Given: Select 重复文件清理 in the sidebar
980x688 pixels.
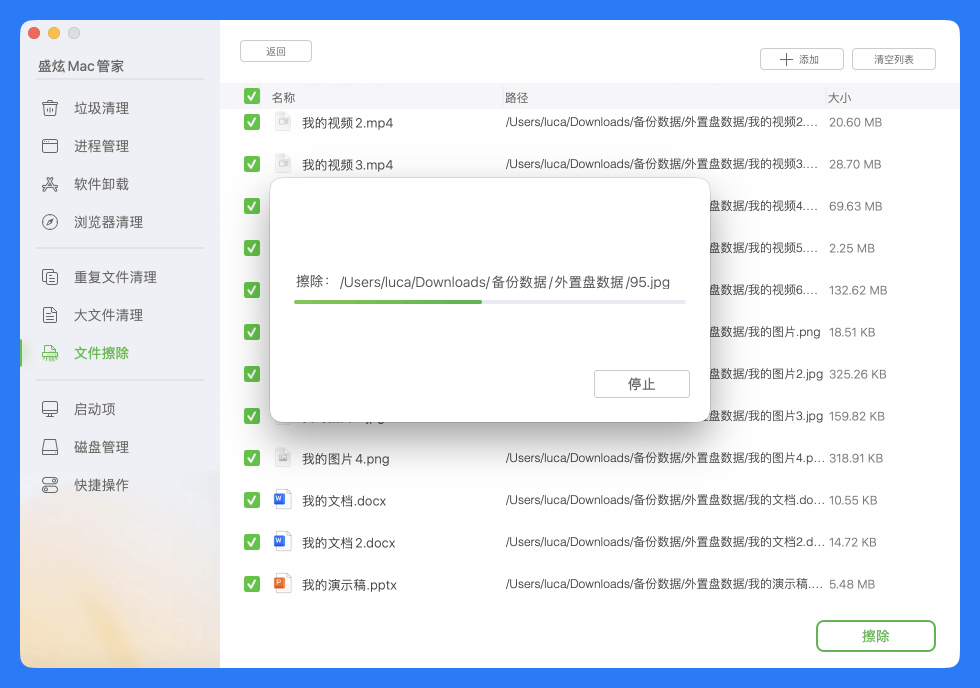Looking at the screenshot, I should pyautogui.click(x=49, y=277).
